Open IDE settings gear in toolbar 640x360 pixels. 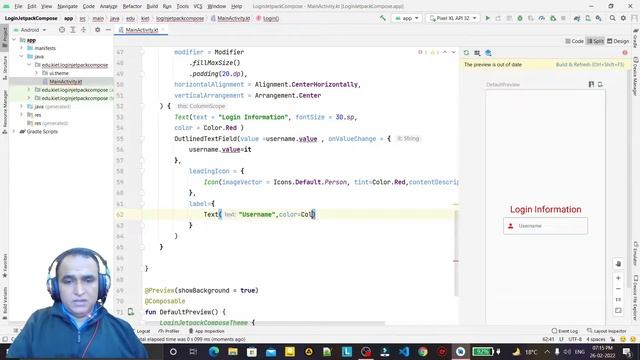pyautogui.click(x=623, y=18)
